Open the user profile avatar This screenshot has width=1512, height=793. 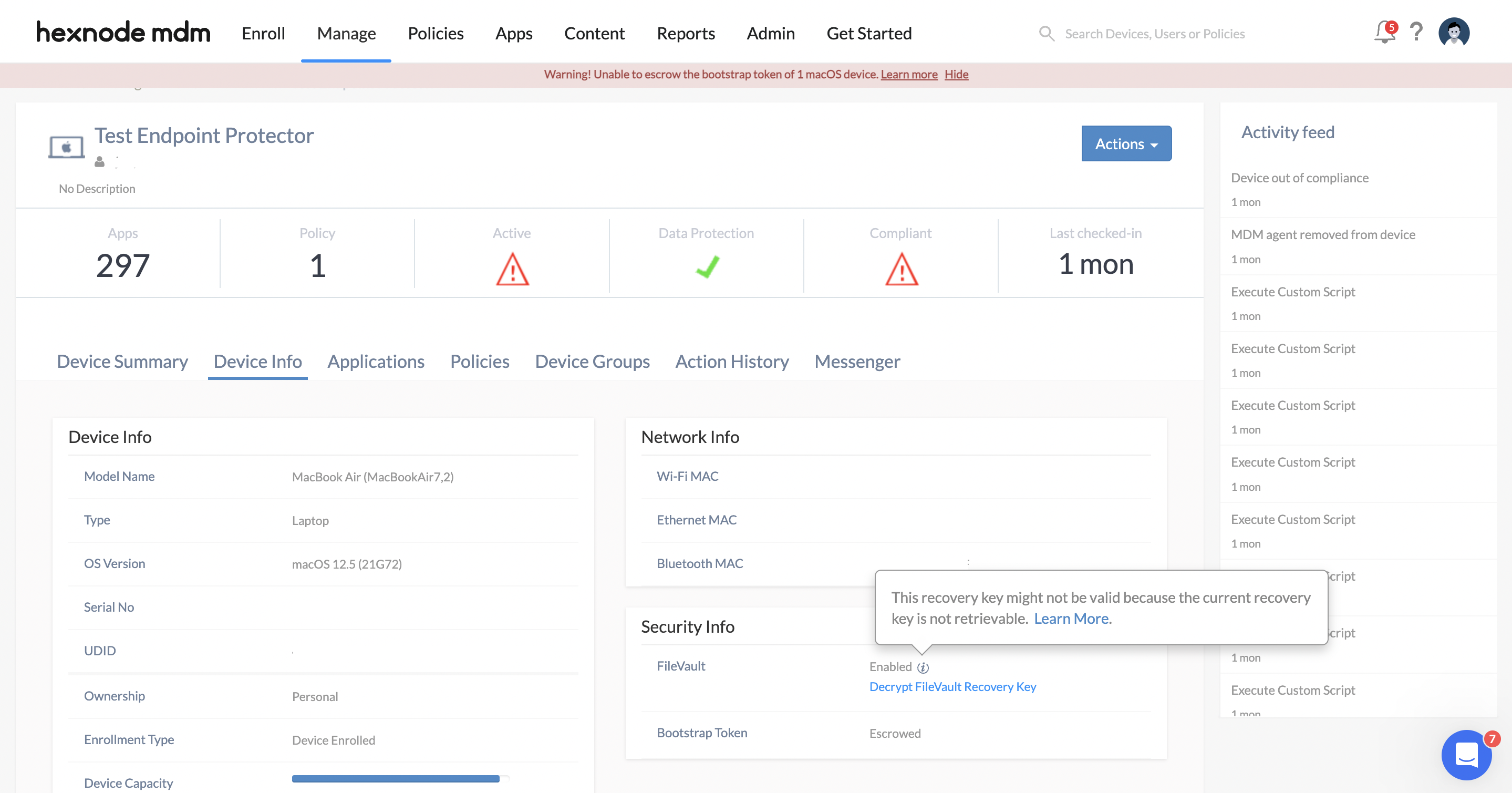(x=1454, y=32)
